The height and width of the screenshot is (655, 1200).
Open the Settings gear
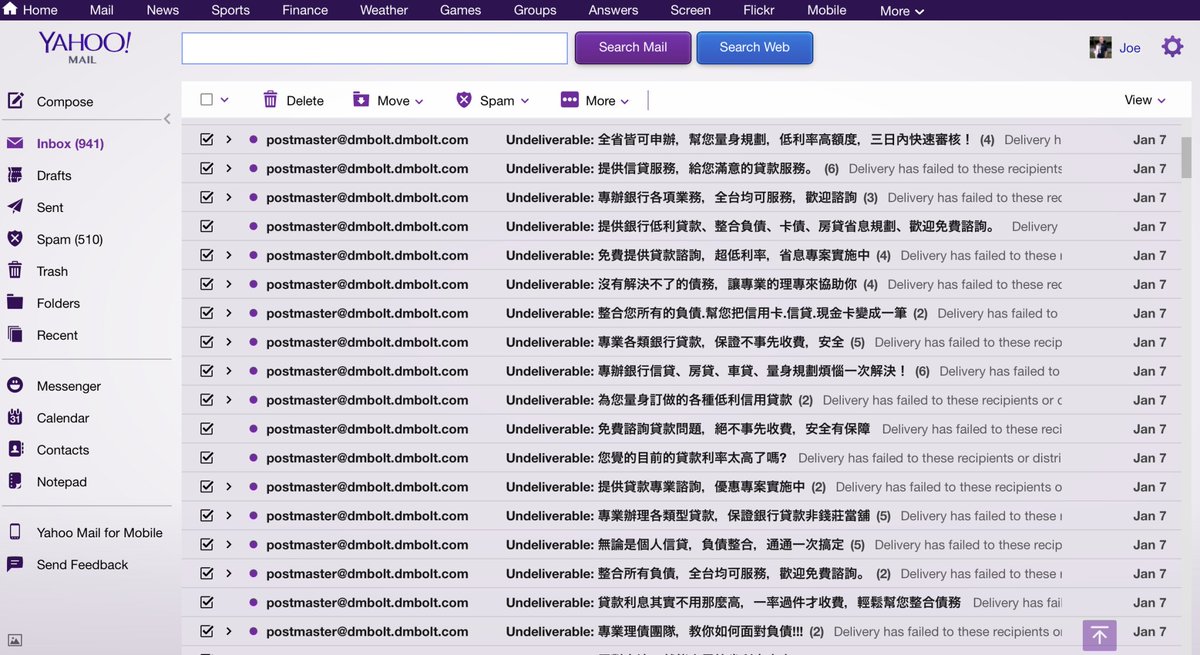[x=1171, y=46]
